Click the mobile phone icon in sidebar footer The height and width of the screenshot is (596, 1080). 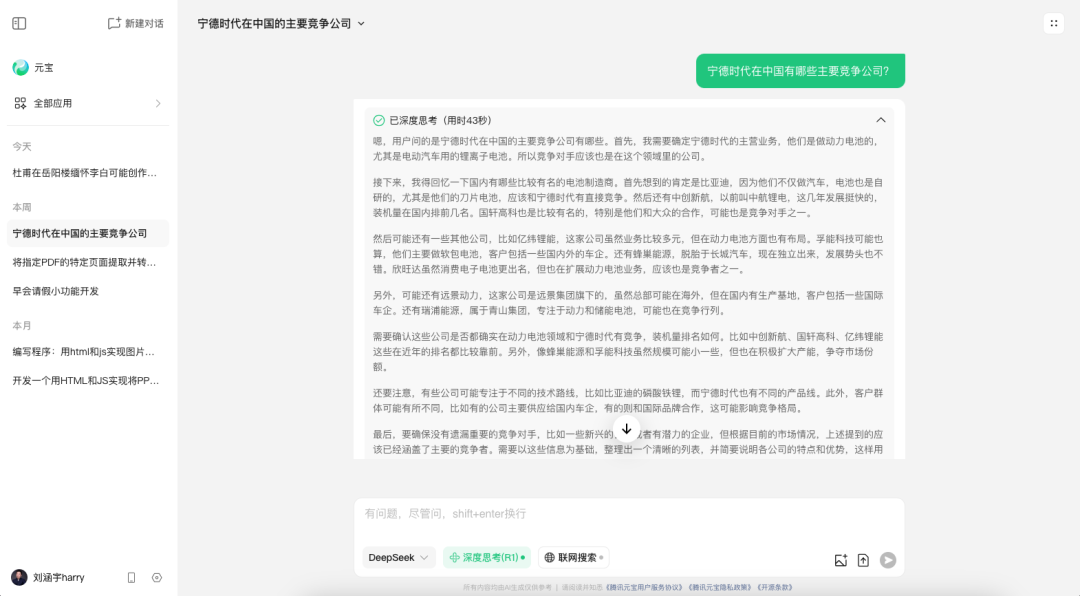pos(132,577)
